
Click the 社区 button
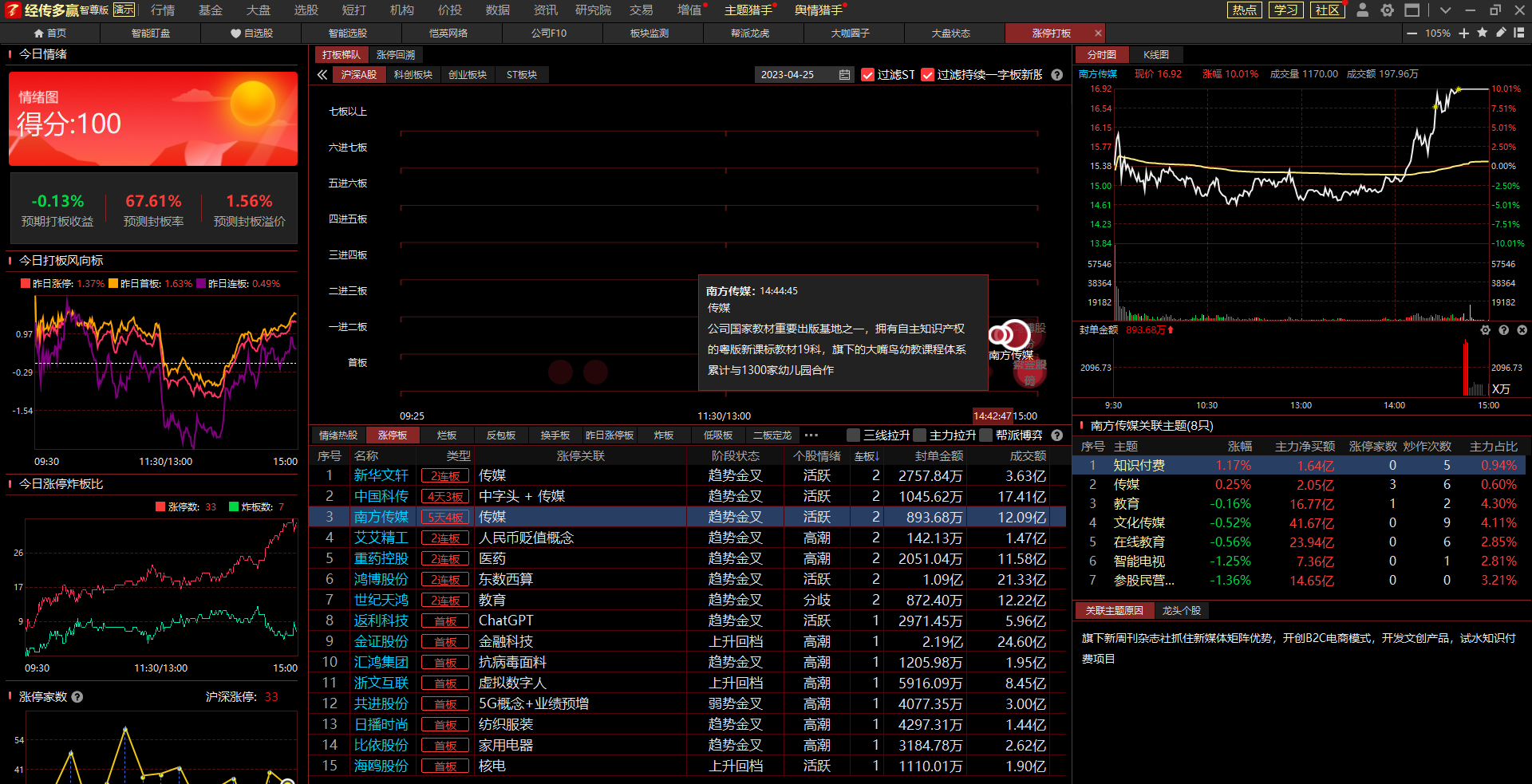click(1328, 10)
